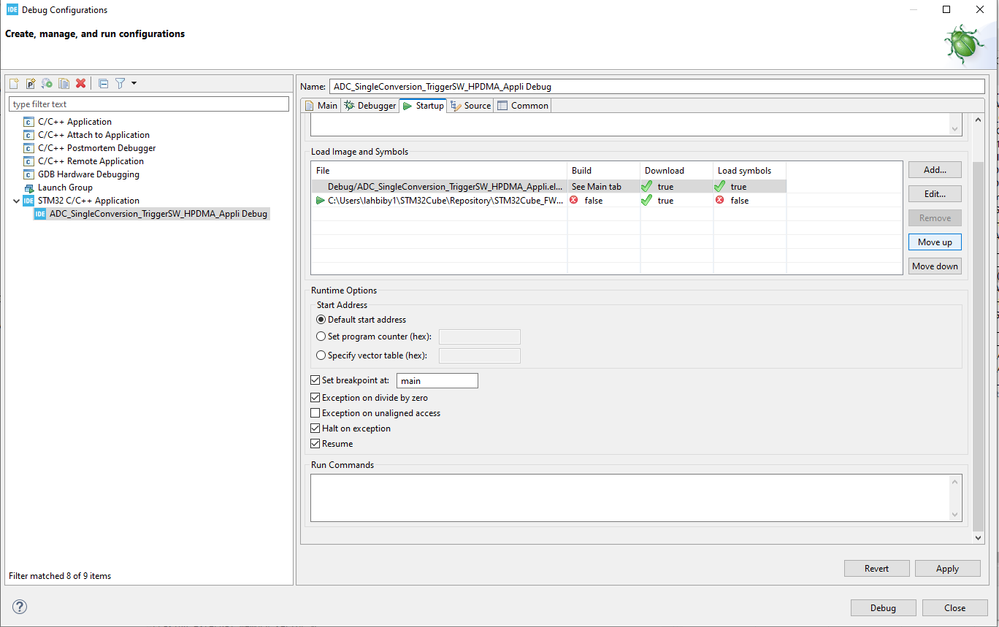Select Specify vector table (hex) radio
Viewport: 999px width, 627px height.
[x=321, y=356]
